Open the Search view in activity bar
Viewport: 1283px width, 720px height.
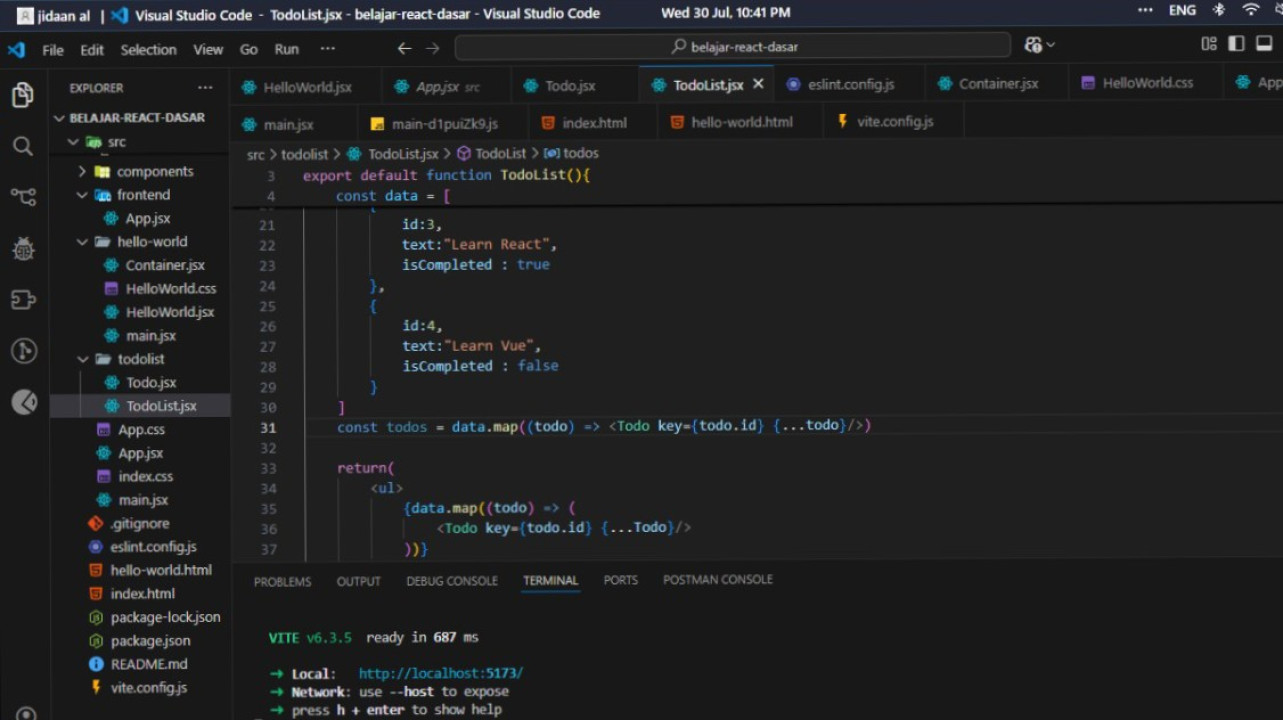tap(23, 147)
